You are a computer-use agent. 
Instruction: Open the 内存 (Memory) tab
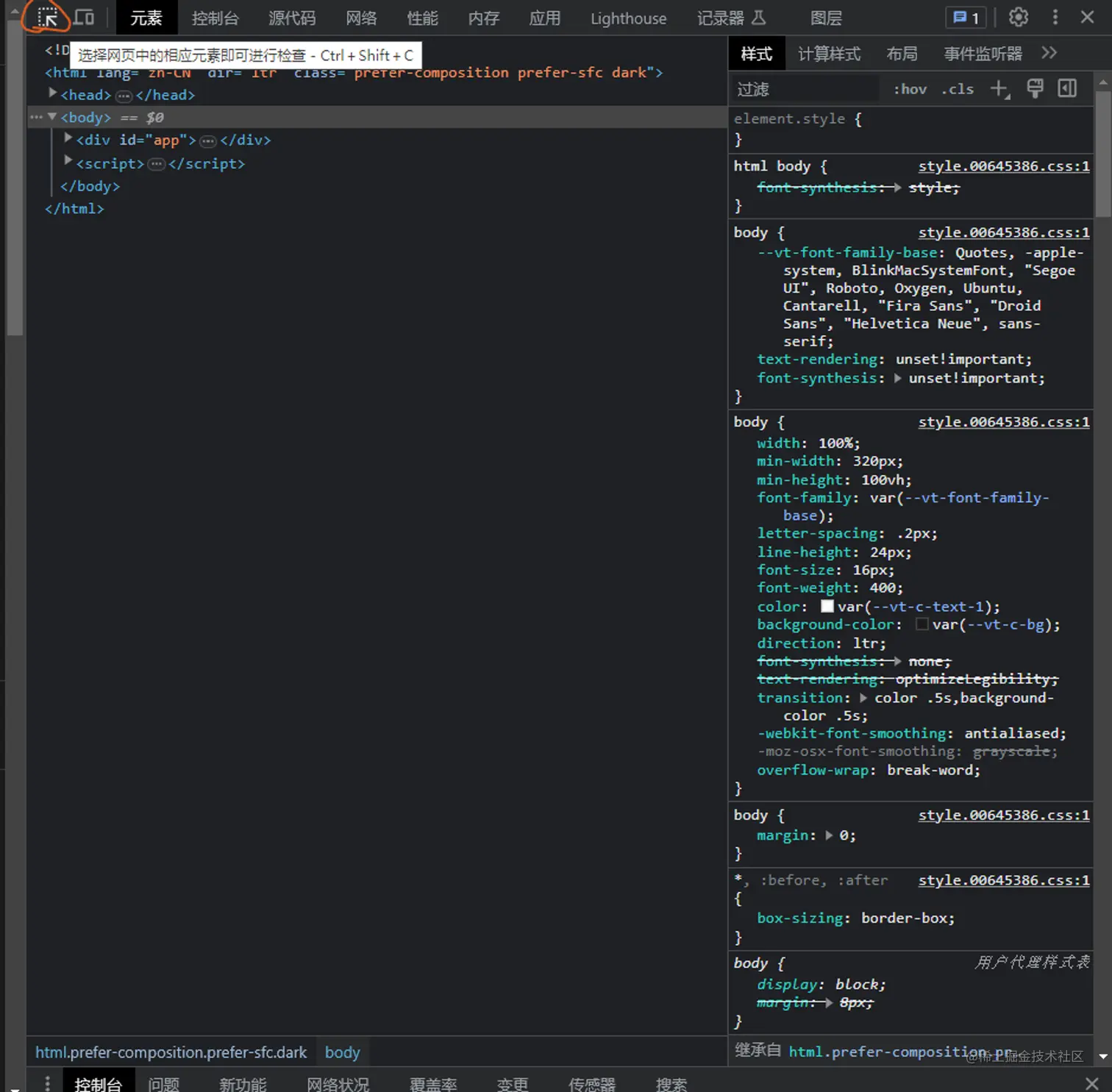483,18
